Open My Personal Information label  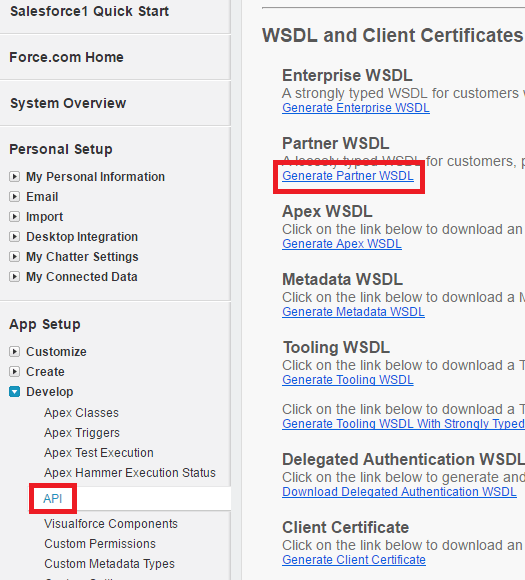click(95, 177)
